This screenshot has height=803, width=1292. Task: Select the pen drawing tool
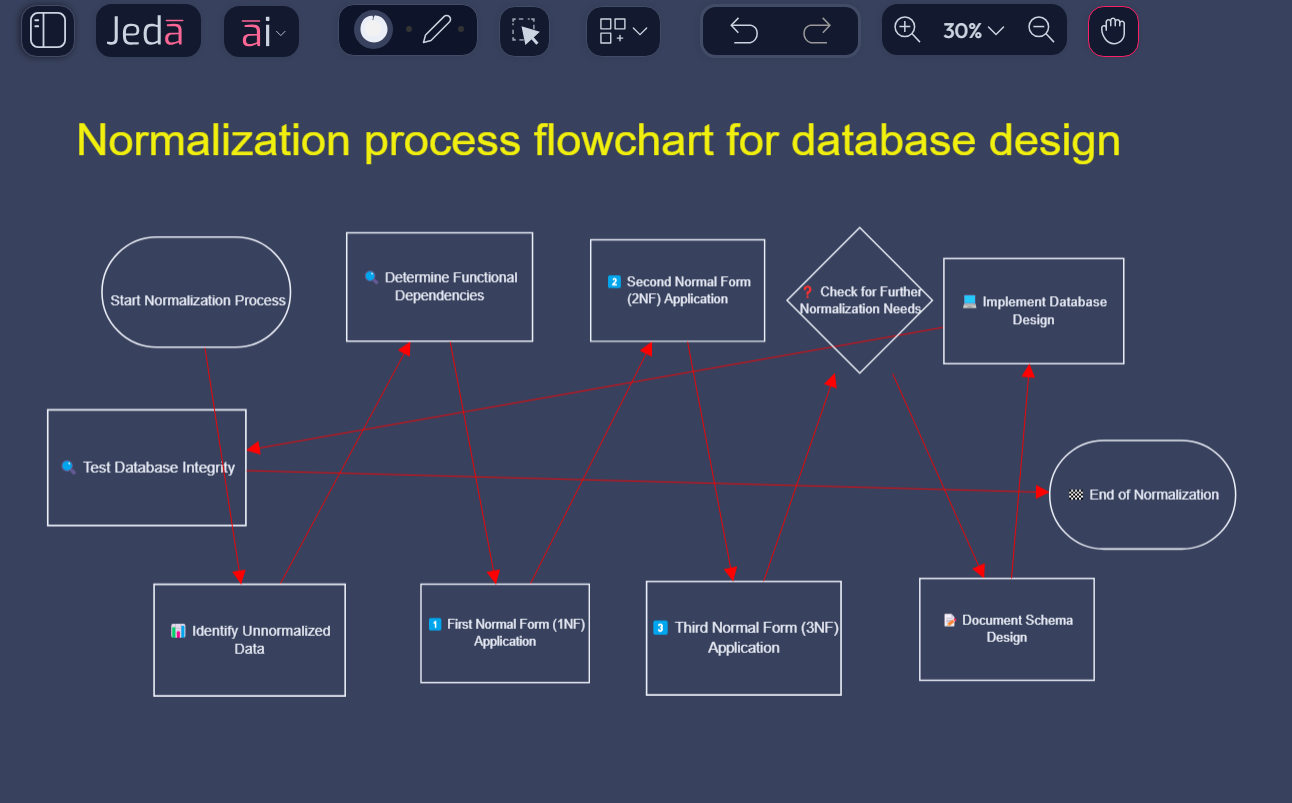437,30
